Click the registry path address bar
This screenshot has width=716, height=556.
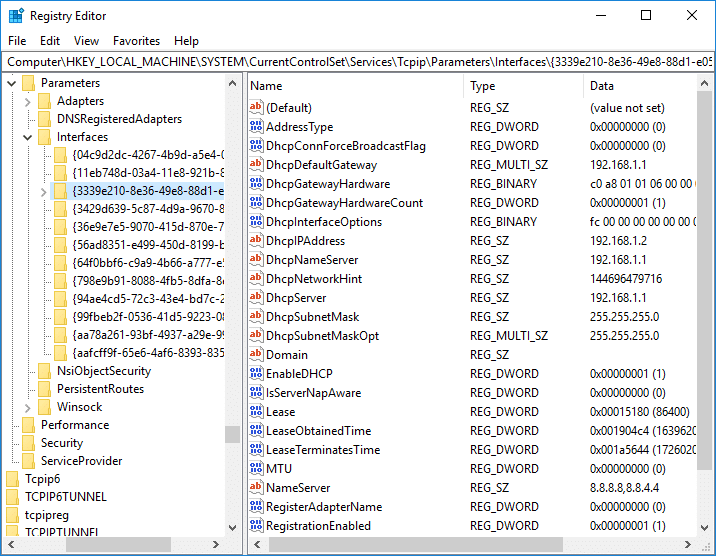pyautogui.click(x=358, y=61)
